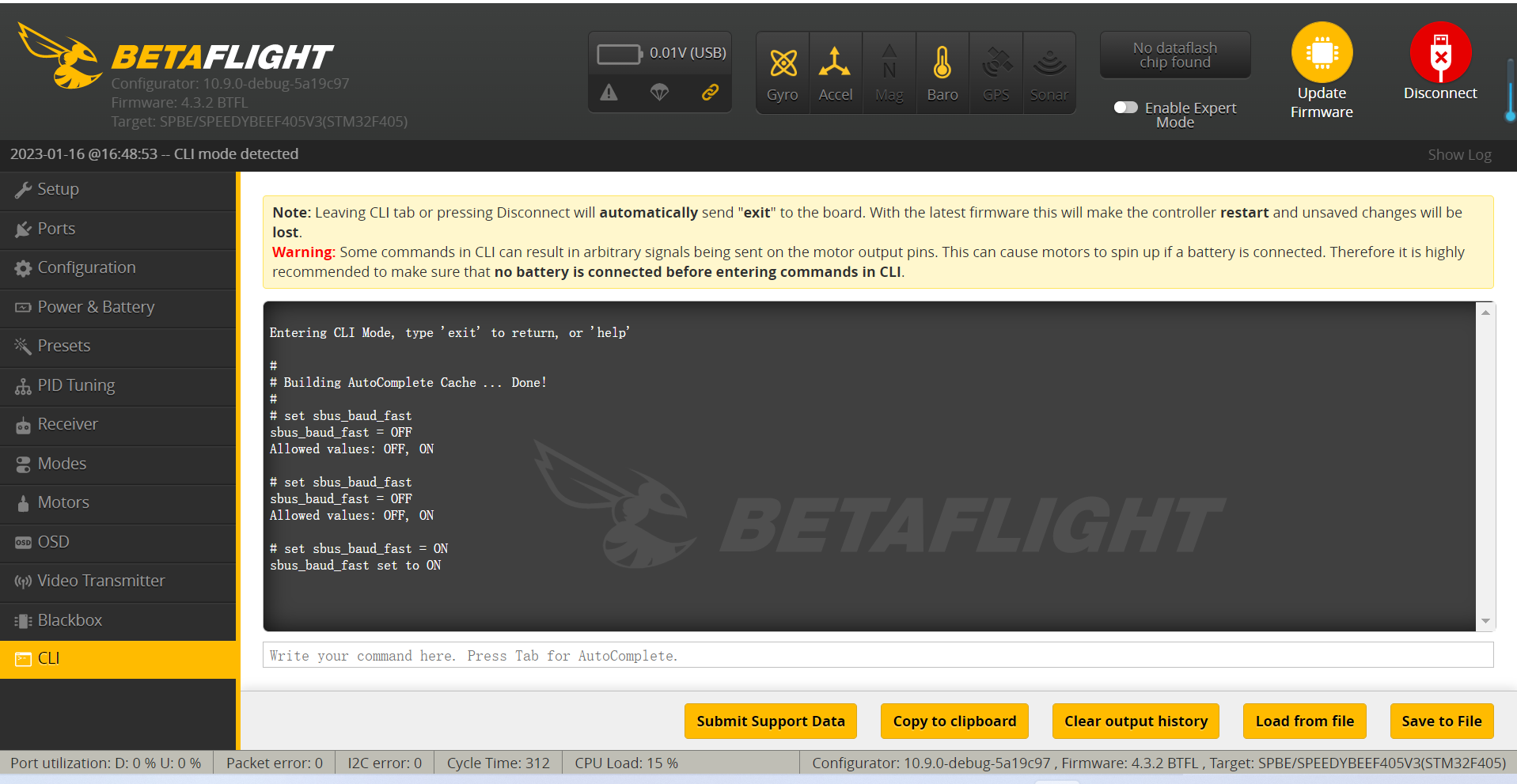
Task: Click Update Firmware label
Action: 1322,103
